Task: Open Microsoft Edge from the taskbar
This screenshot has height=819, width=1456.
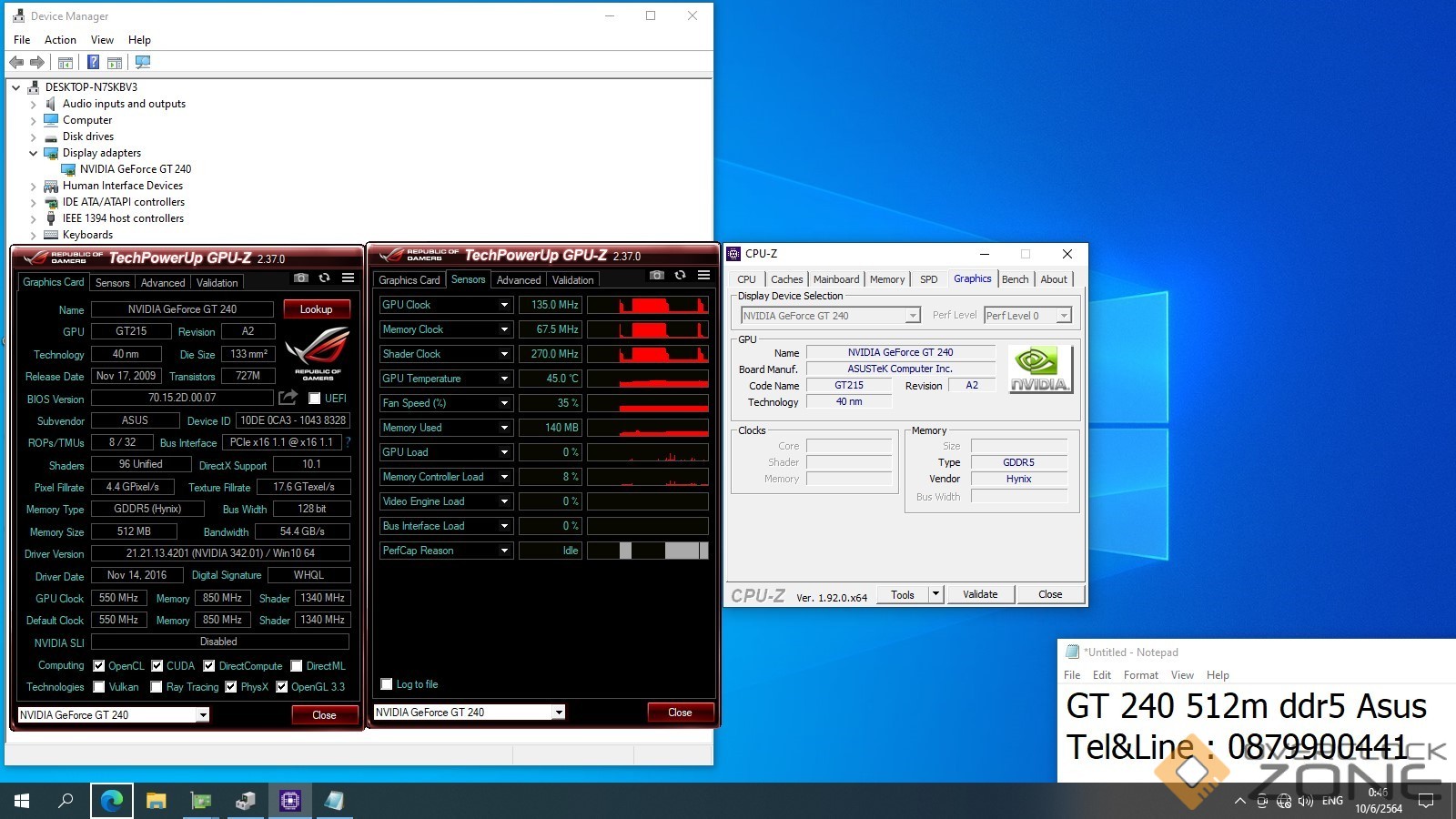Action: coord(112,801)
